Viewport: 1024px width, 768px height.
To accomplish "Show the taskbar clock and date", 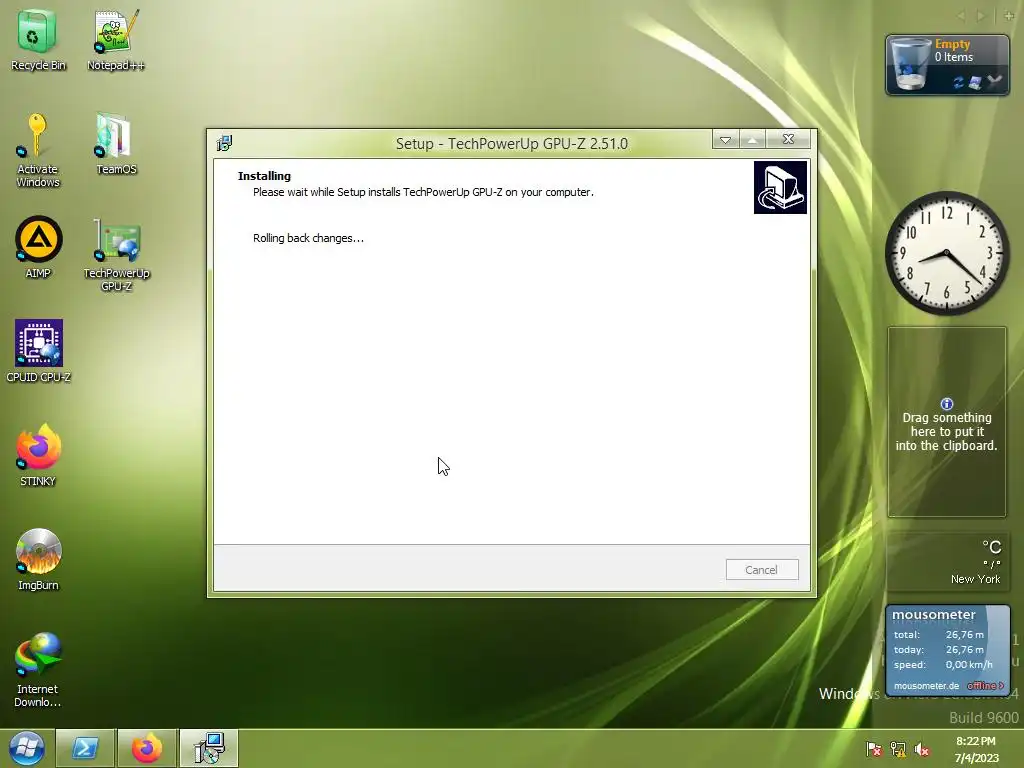I will click(x=976, y=749).
